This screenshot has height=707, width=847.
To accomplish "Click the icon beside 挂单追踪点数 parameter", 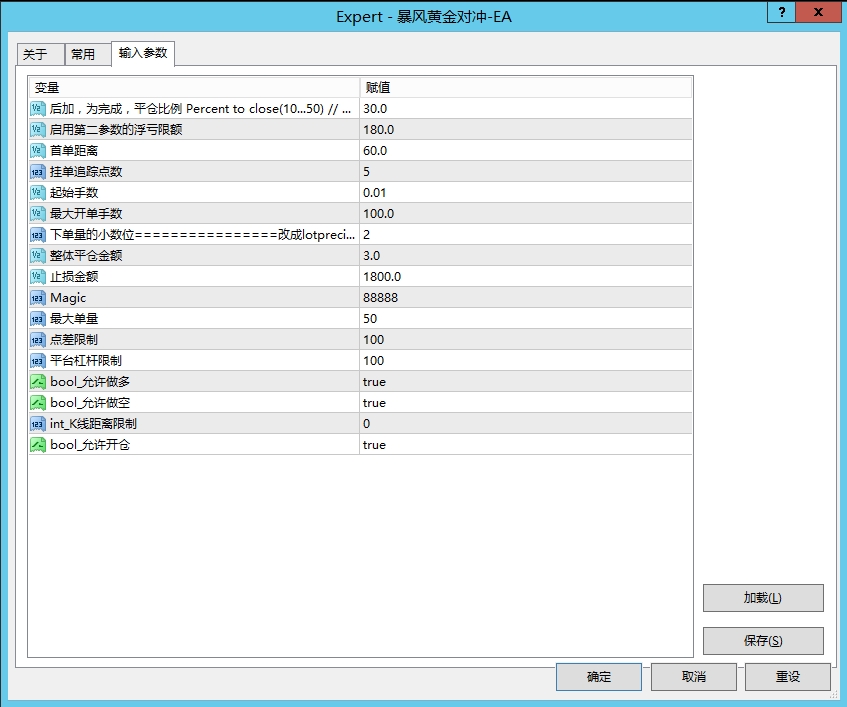I will [x=38, y=172].
